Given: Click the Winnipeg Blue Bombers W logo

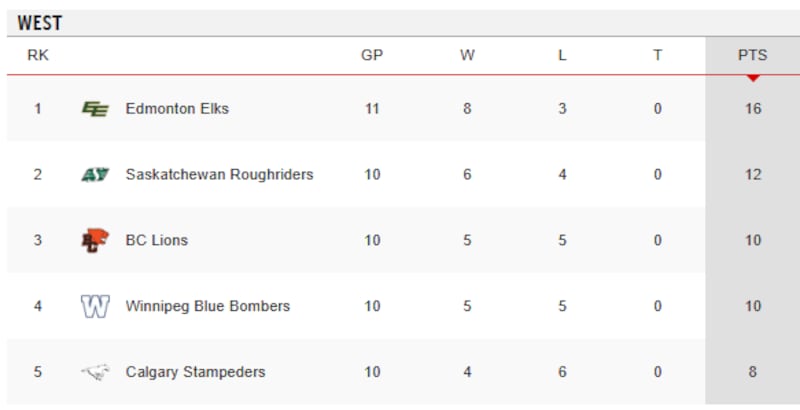Looking at the screenshot, I should 95,306.
